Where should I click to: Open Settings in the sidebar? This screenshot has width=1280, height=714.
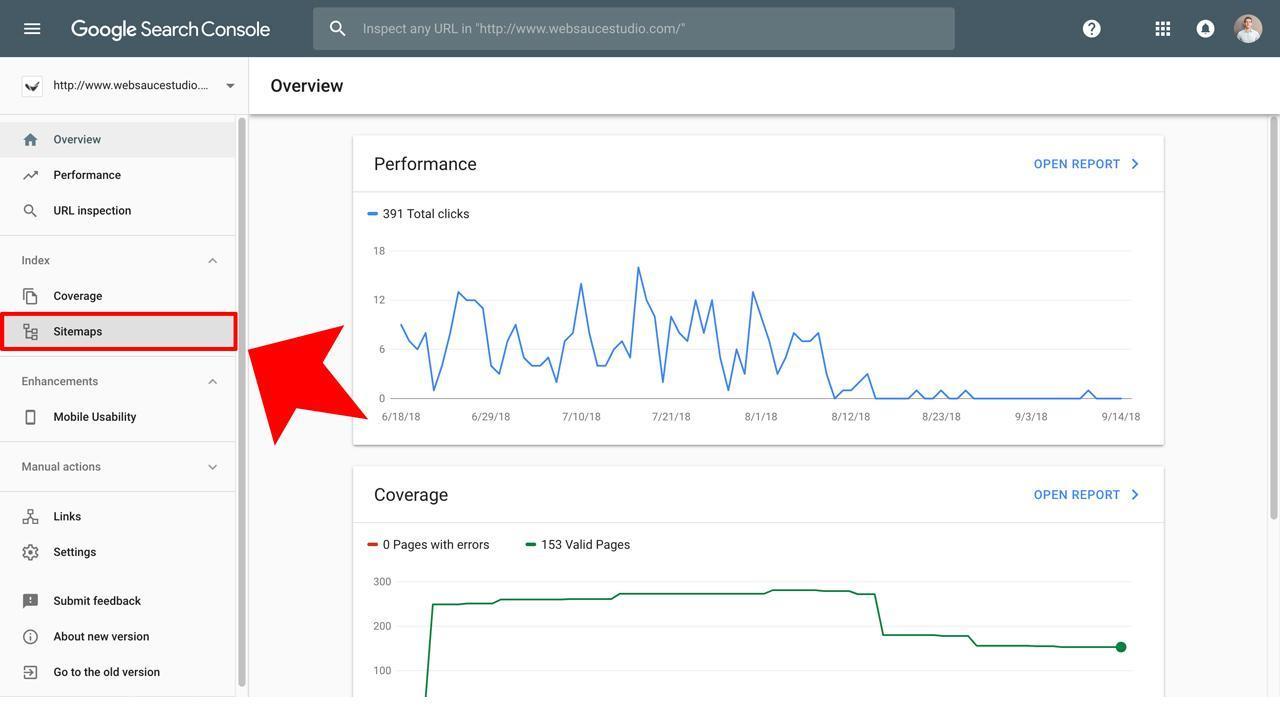(118, 552)
